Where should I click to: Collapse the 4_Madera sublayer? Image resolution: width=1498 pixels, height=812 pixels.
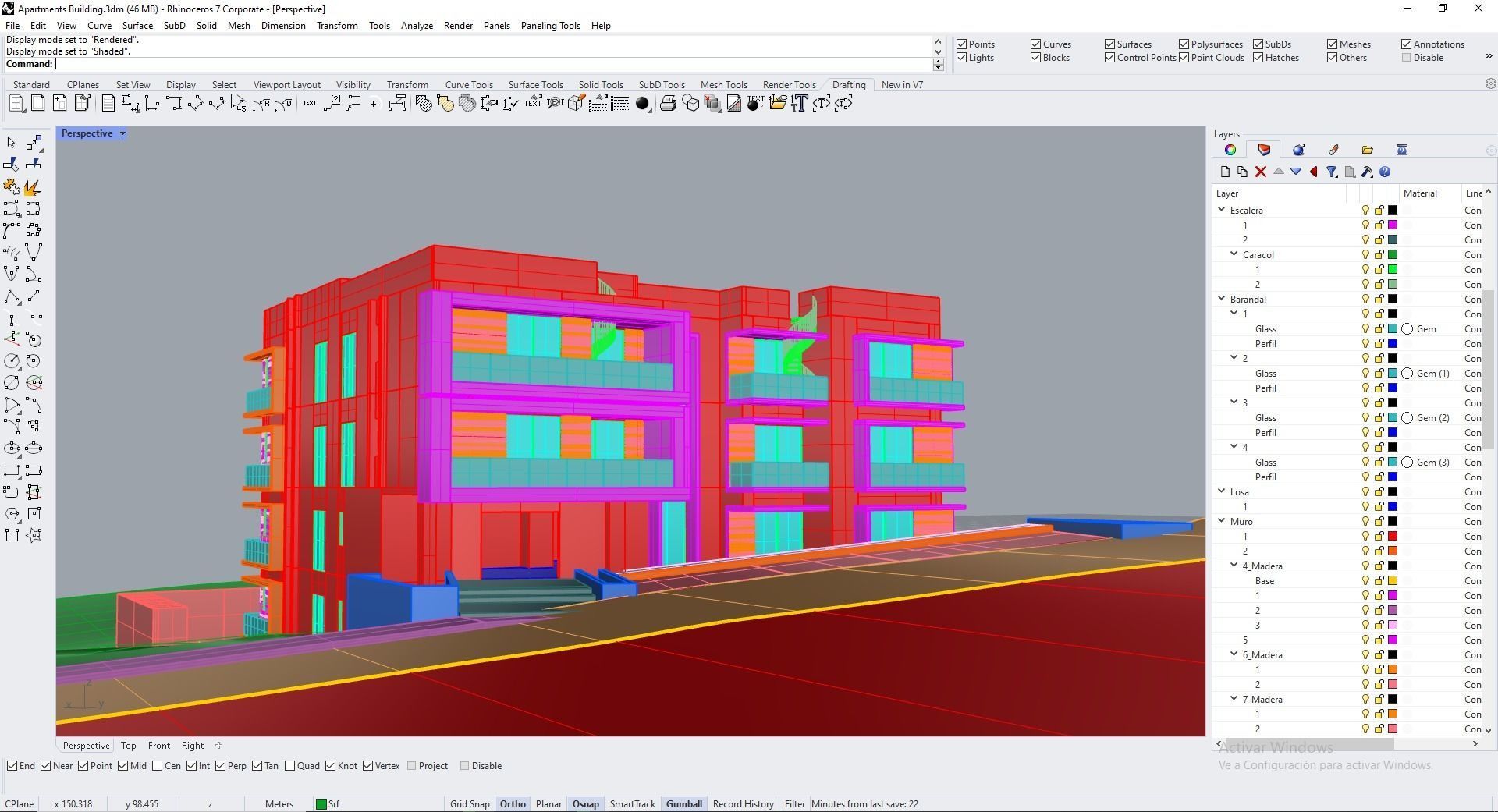1234,566
